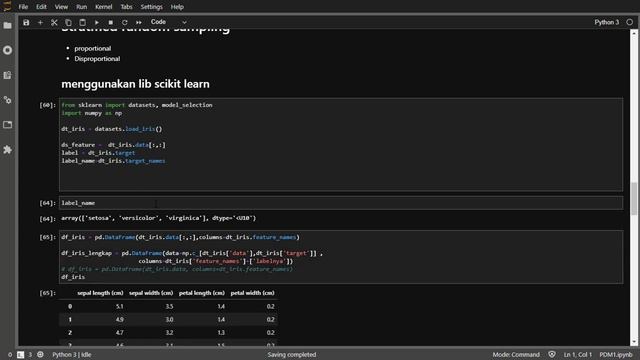Screen dimensions: 640x360
Task: Click the array output of label_name
Action: pyautogui.click(x=158, y=218)
